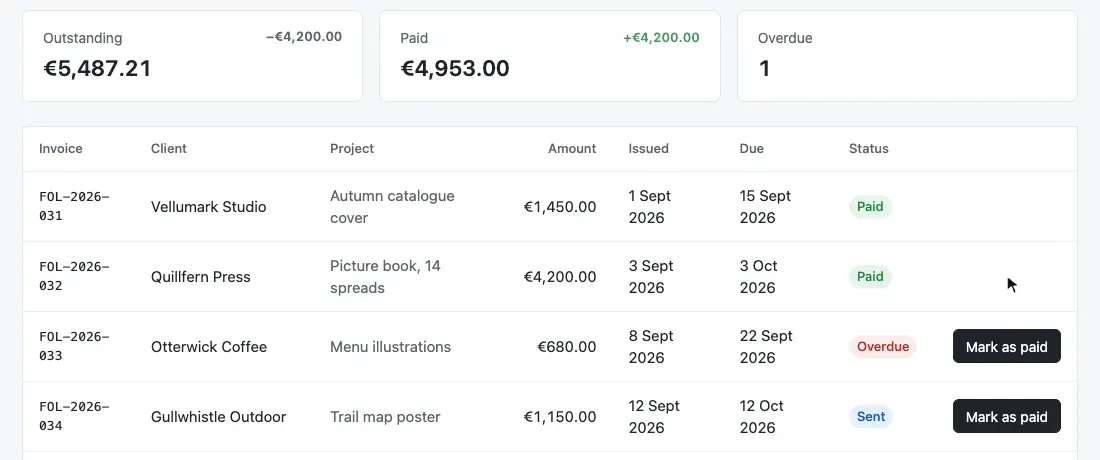
Task: Select invoice number FOL-2026-031
Action: [x=74, y=206]
